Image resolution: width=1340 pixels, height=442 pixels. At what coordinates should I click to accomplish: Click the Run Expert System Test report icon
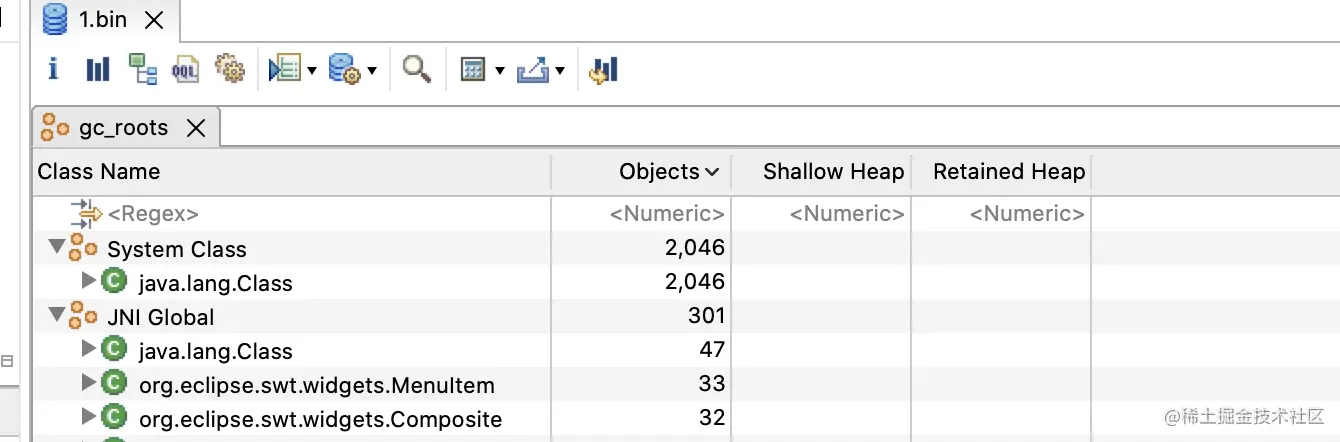pos(285,69)
